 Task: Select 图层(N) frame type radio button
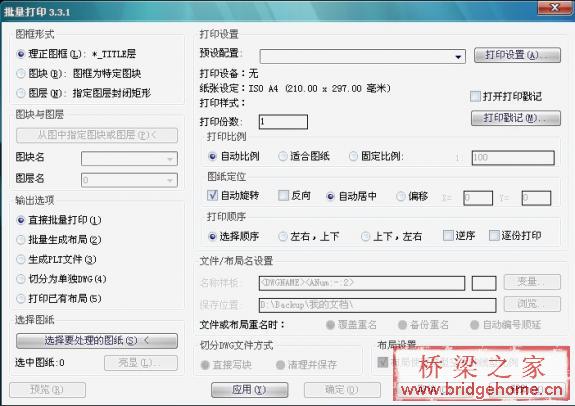[x=21, y=93]
